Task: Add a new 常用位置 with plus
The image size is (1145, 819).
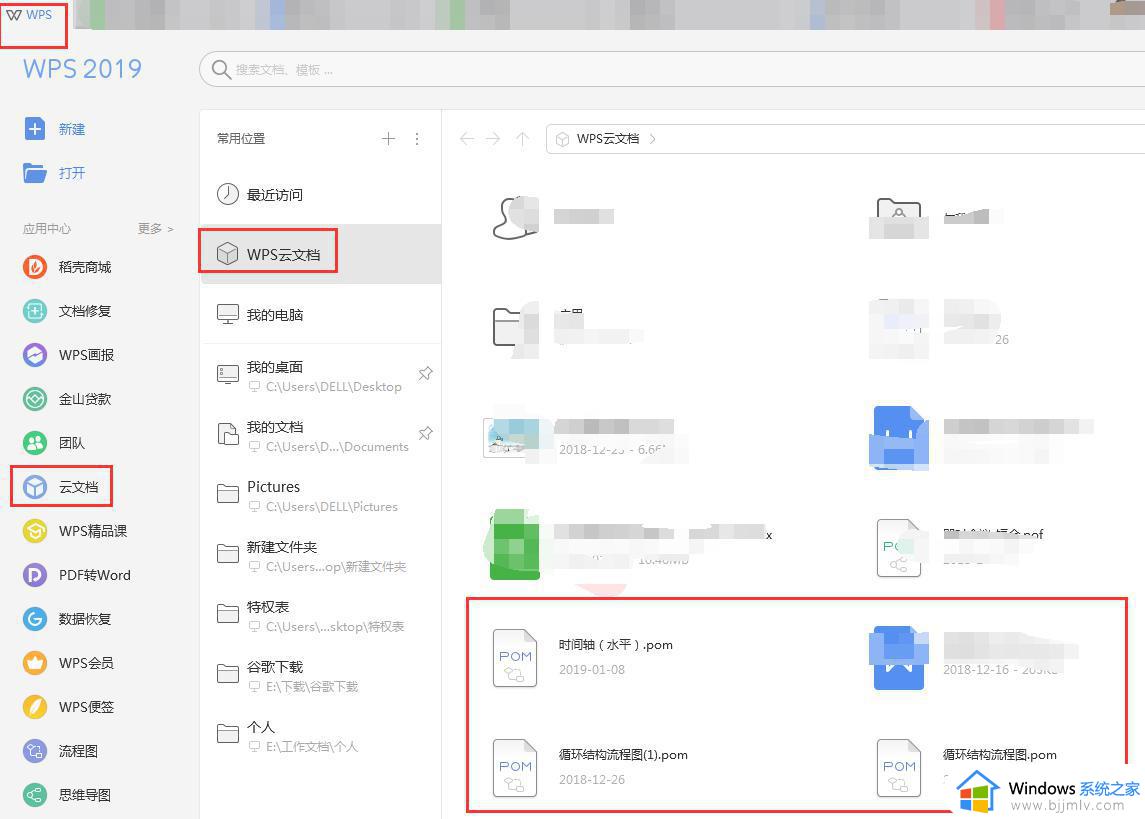Action: pyautogui.click(x=388, y=139)
